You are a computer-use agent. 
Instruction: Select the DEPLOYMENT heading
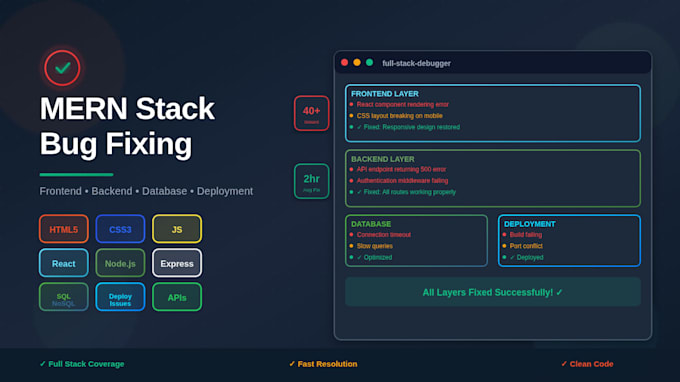coord(530,224)
